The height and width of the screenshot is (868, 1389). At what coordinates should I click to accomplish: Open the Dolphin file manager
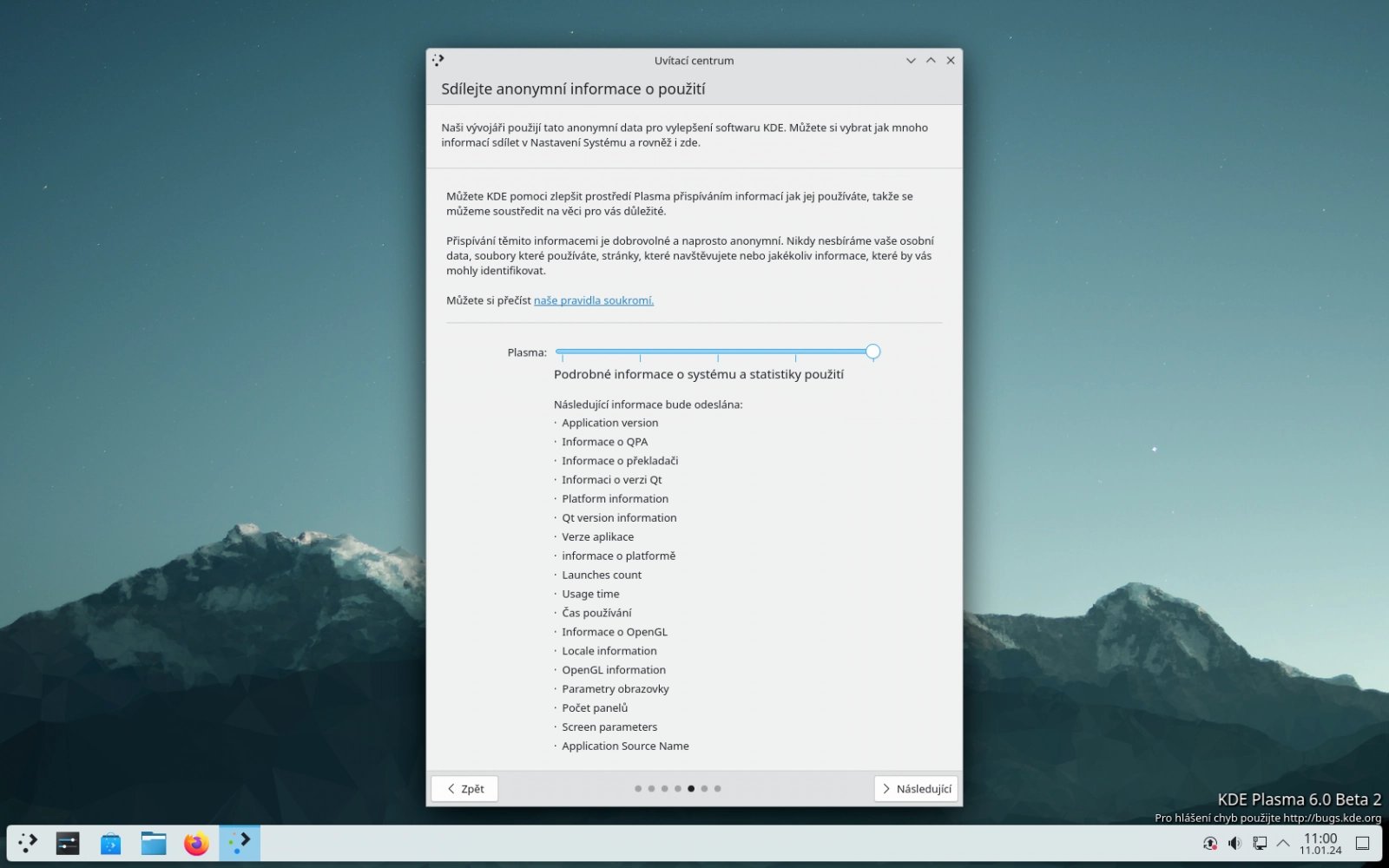click(154, 843)
